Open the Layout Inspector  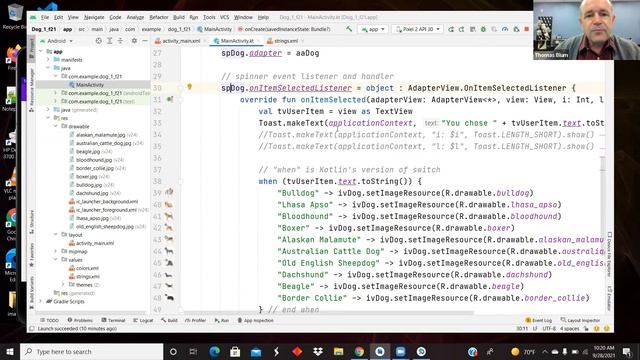click(580, 320)
